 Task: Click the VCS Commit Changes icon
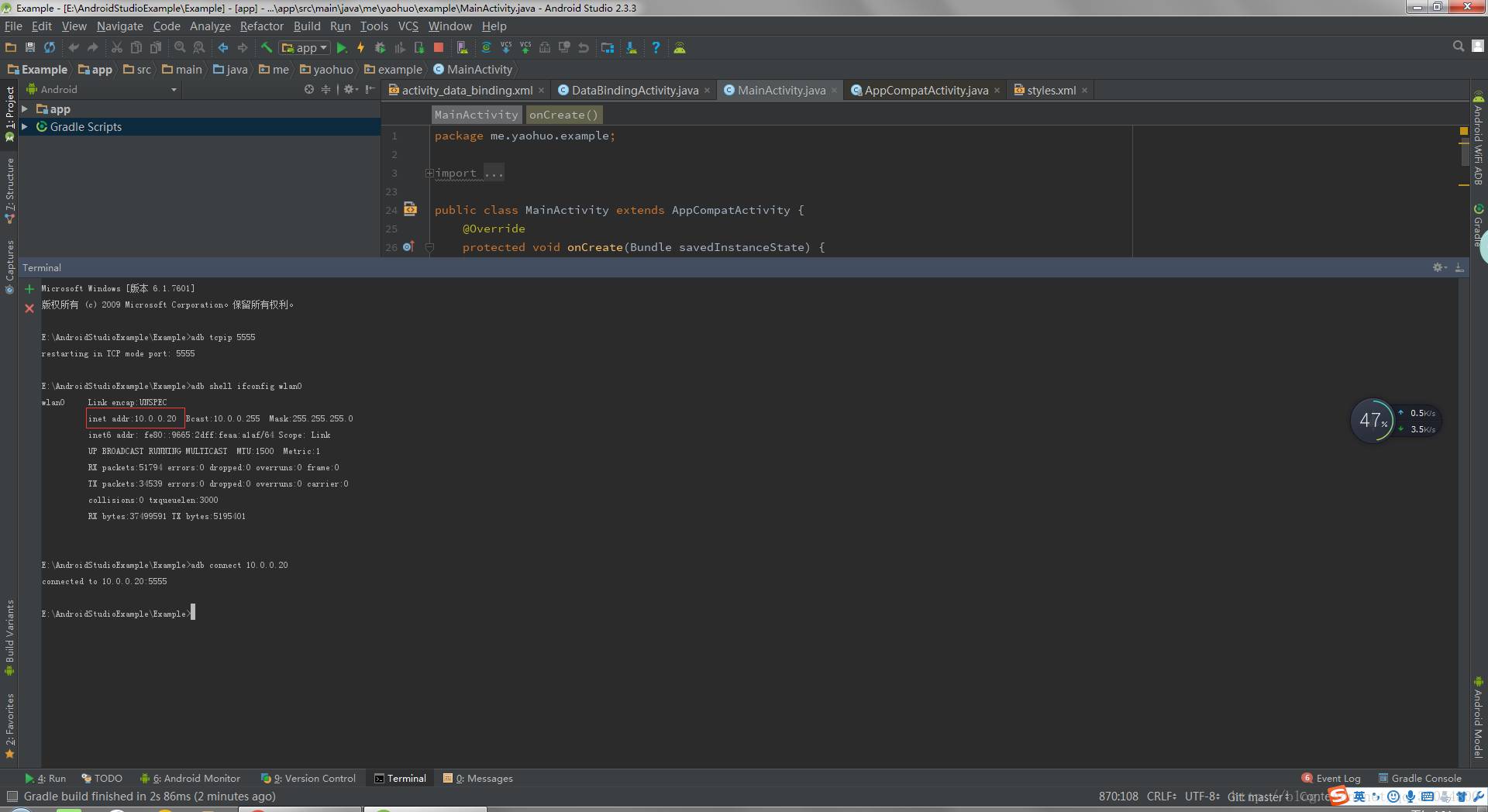tap(525, 48)
